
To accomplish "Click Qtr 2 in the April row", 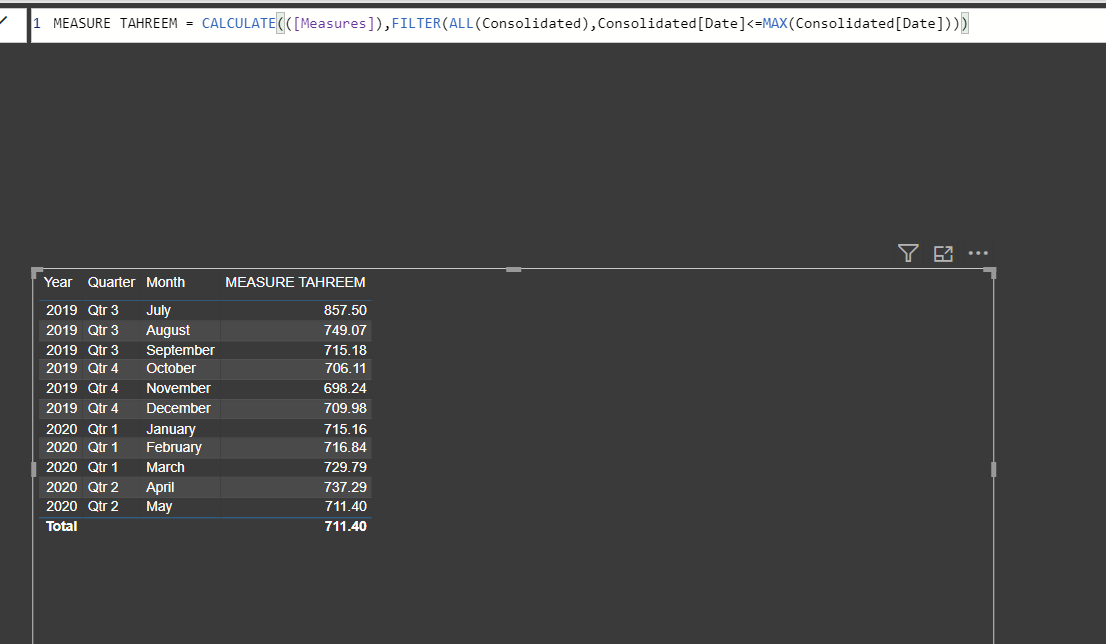I will [x=103, y=487].
